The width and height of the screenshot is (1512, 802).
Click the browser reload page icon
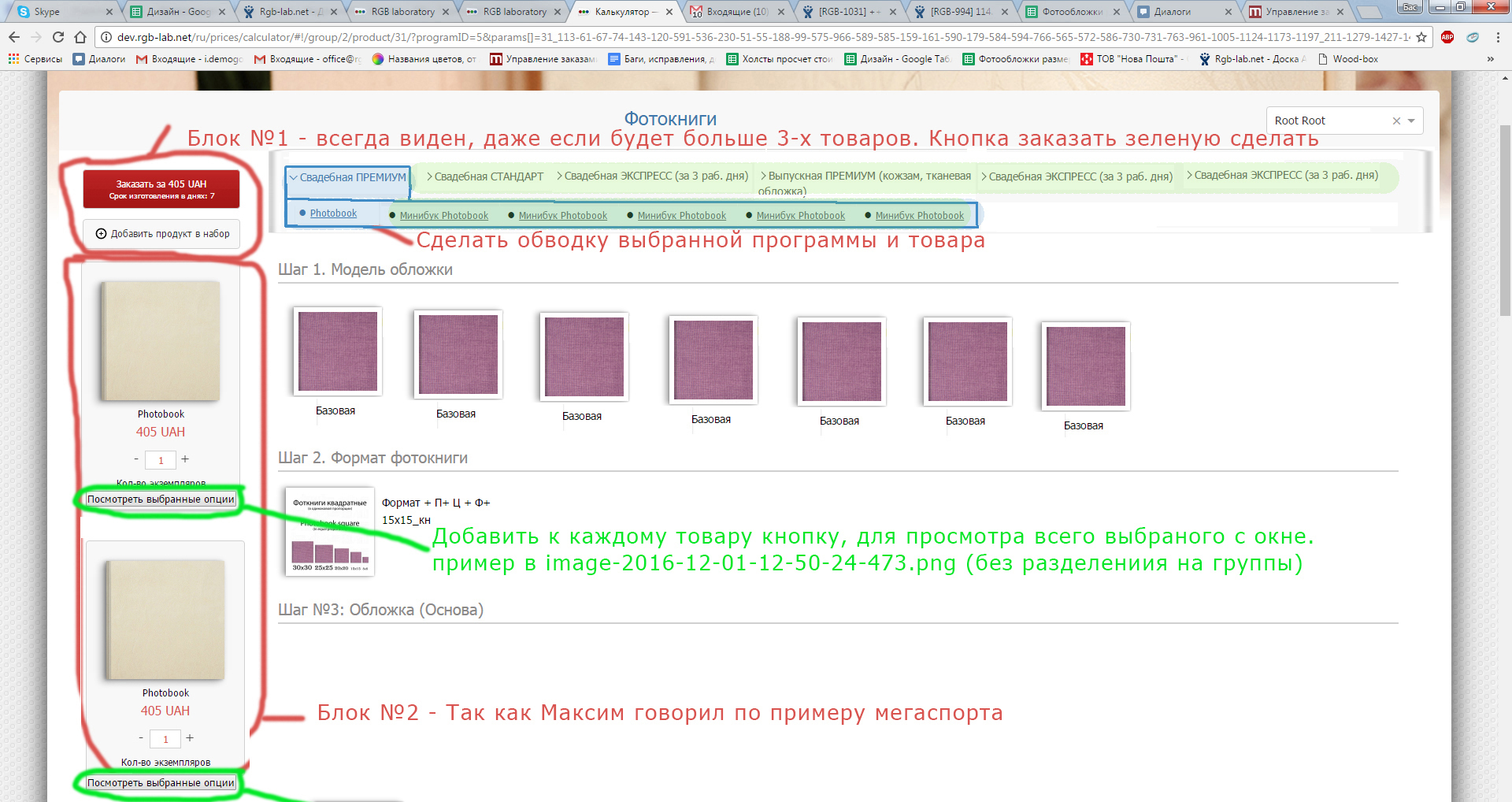pos(58,37)
